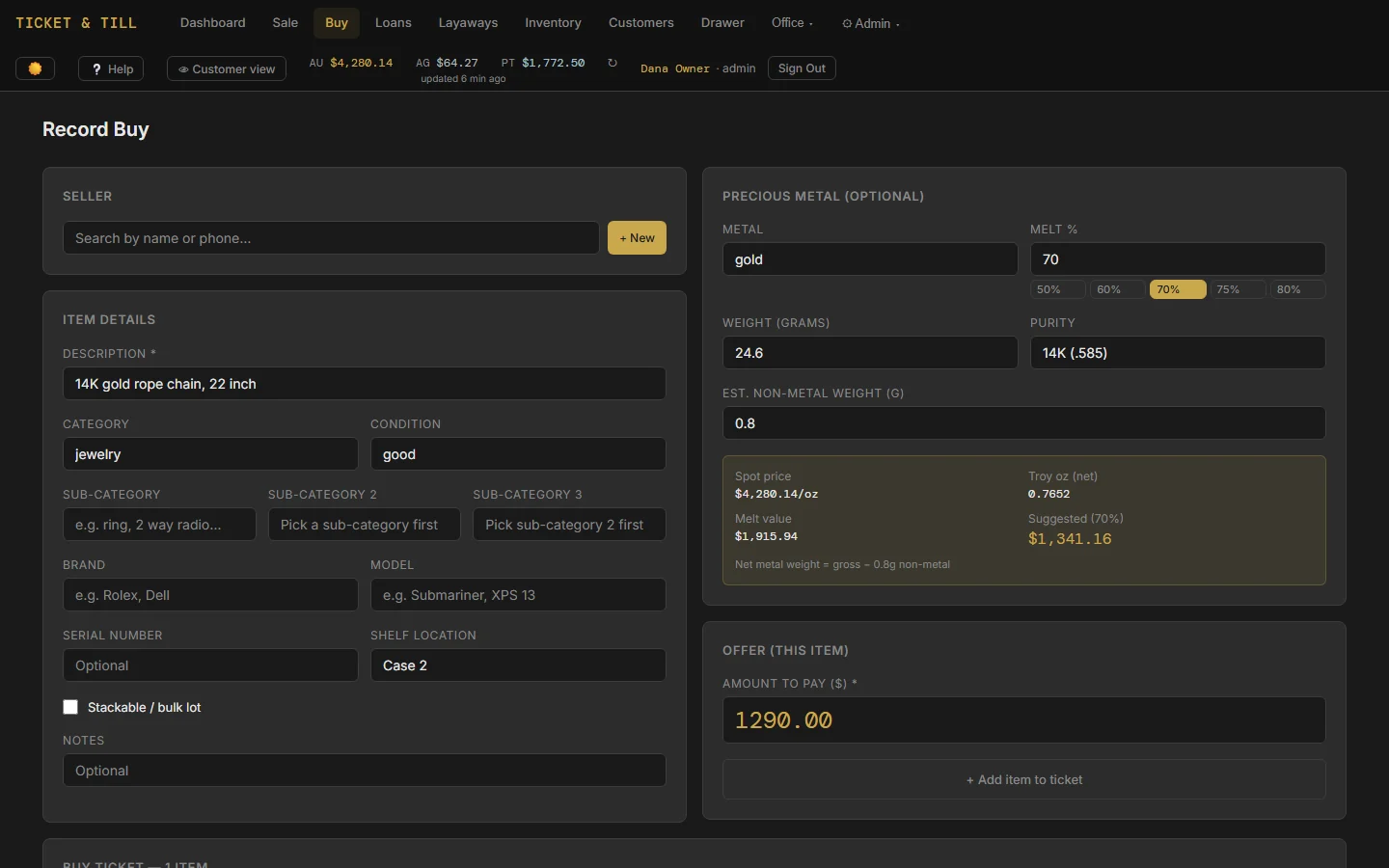
Task: Open the Admin gear menu
Action: coord(871,23)
